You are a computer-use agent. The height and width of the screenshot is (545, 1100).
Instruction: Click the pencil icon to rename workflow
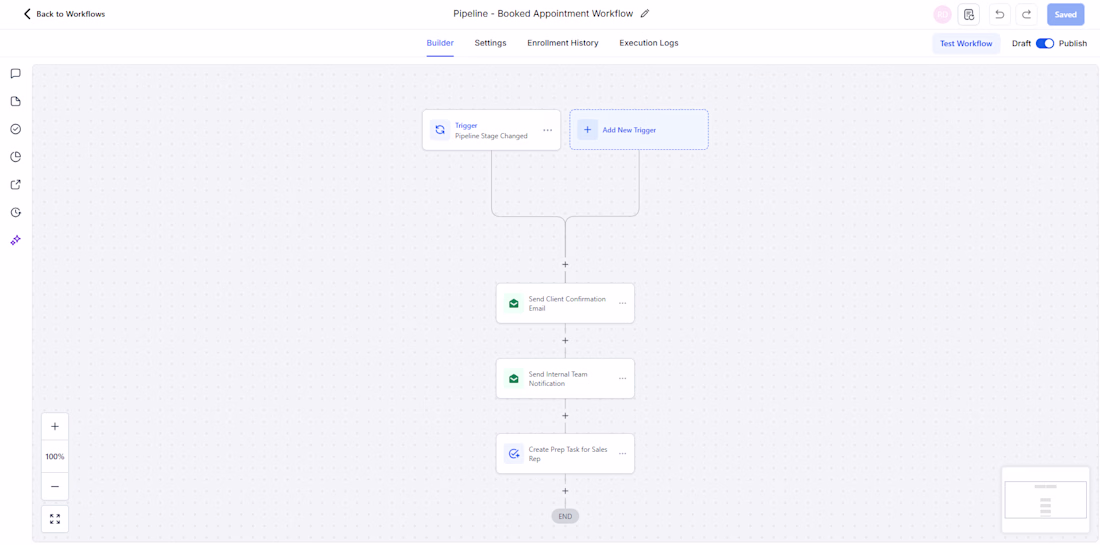click(645, 13)
